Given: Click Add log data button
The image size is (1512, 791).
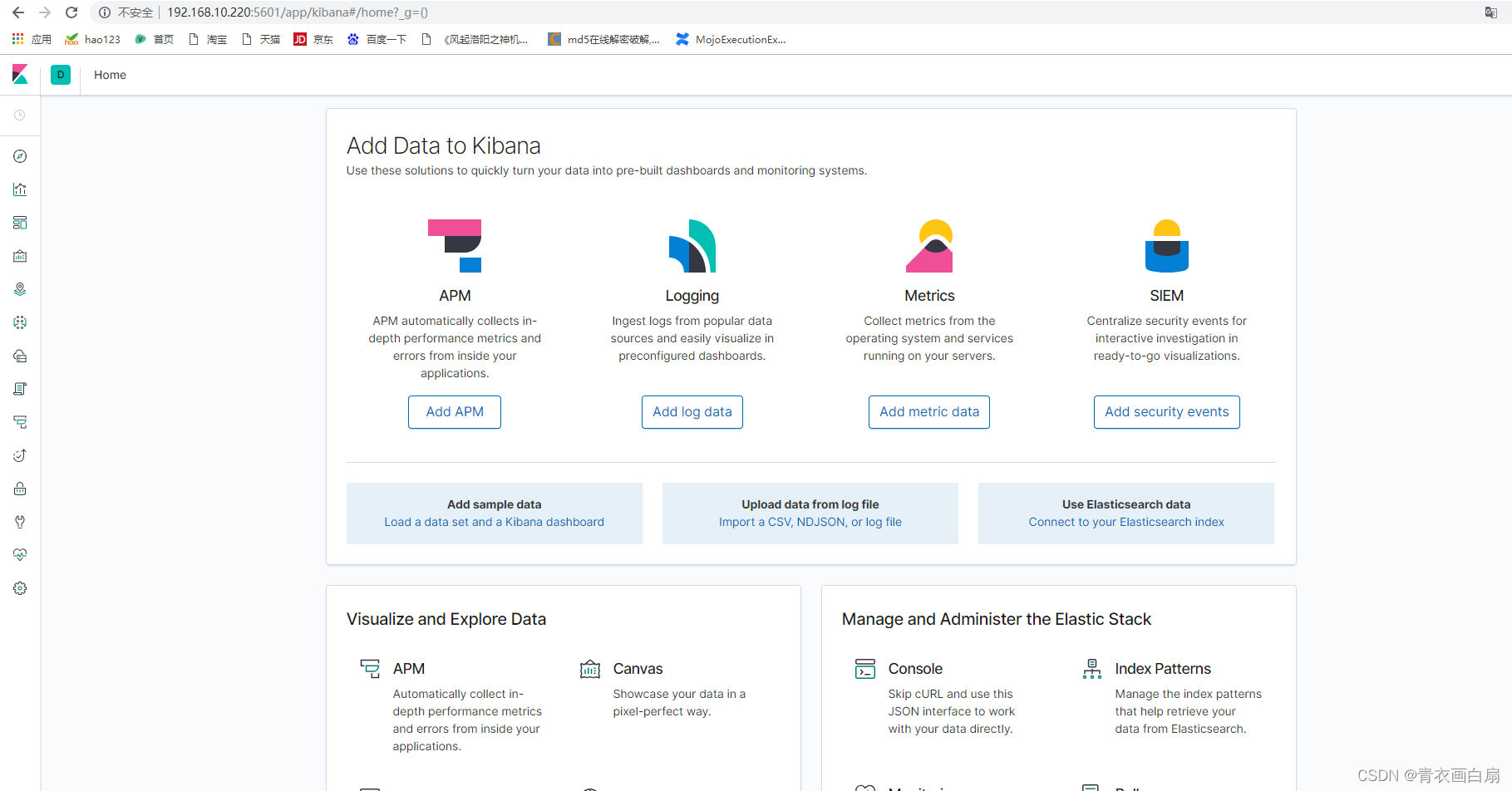Looking at the screenshot, I should click(x=692, y=412).
